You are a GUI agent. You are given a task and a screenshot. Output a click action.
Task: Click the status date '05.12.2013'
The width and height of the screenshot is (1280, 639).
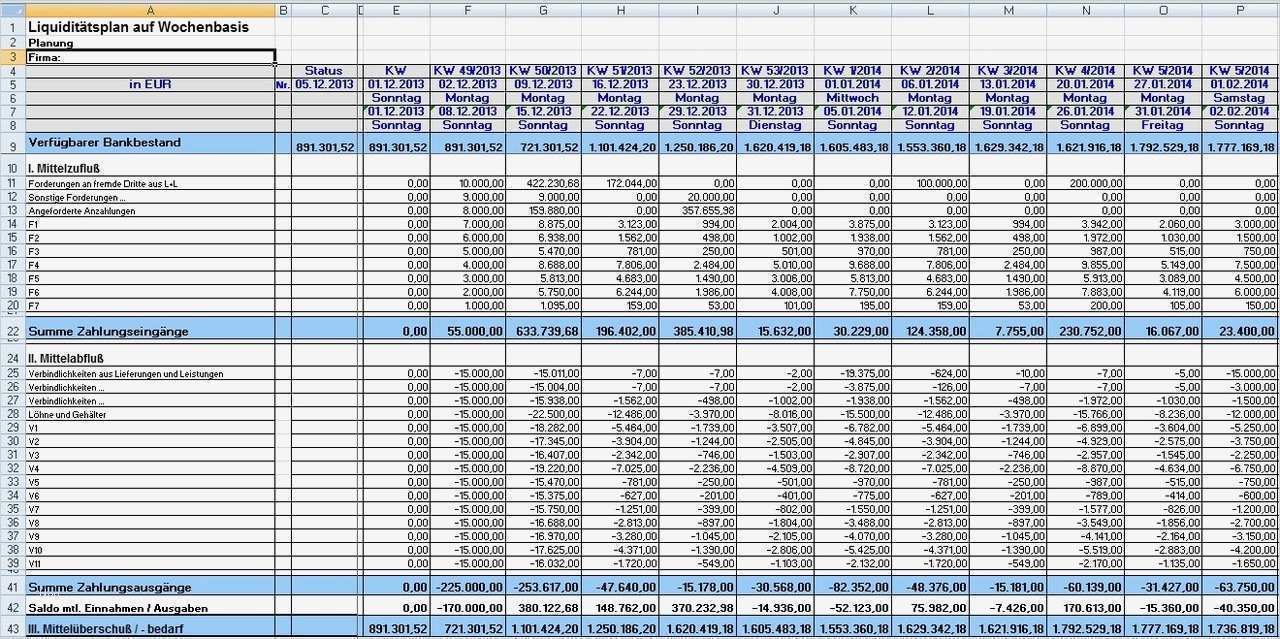(x=324, y=84)
